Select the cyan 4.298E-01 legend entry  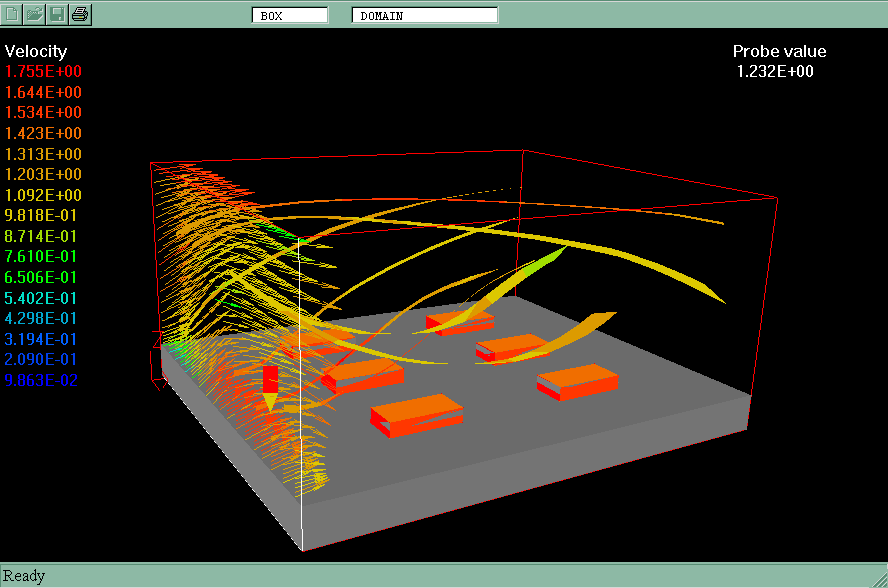pos(44,318)
